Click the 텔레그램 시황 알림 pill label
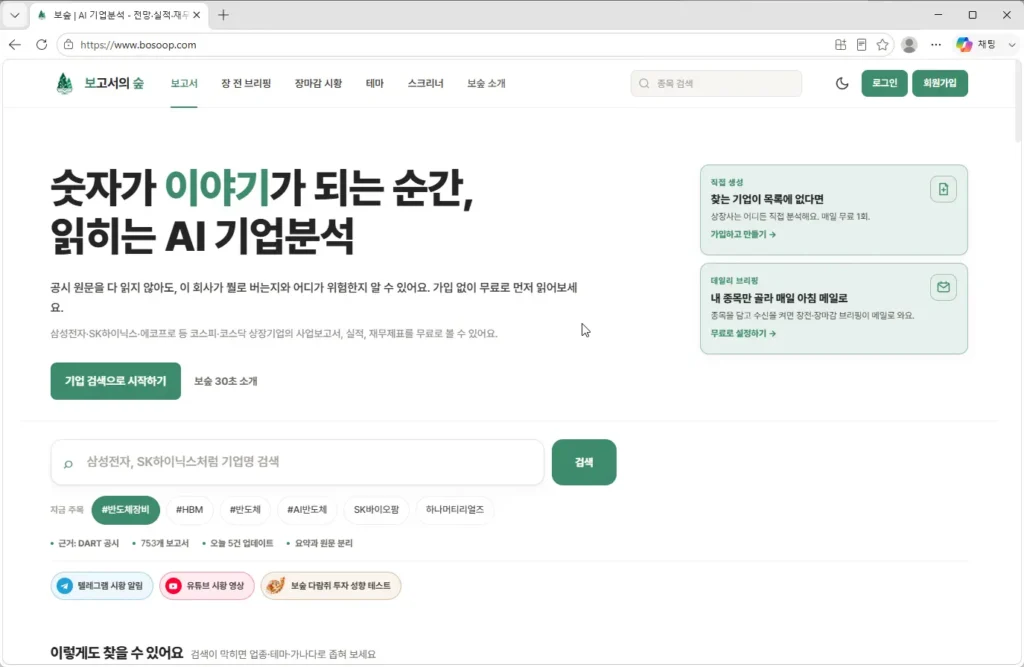This screenshot has width=1024, height=667. [x=110, y=586]
